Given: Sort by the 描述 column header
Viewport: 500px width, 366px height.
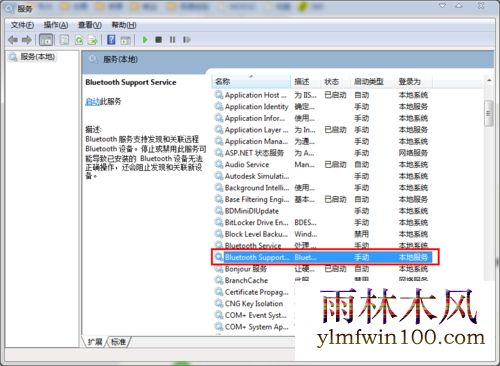Looking at the screenshot, I should coord(305,81).
